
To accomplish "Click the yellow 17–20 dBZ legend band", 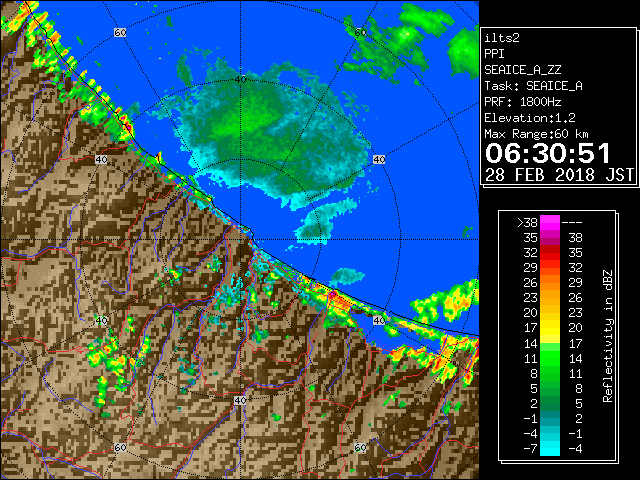I will (x=550, y=328).
